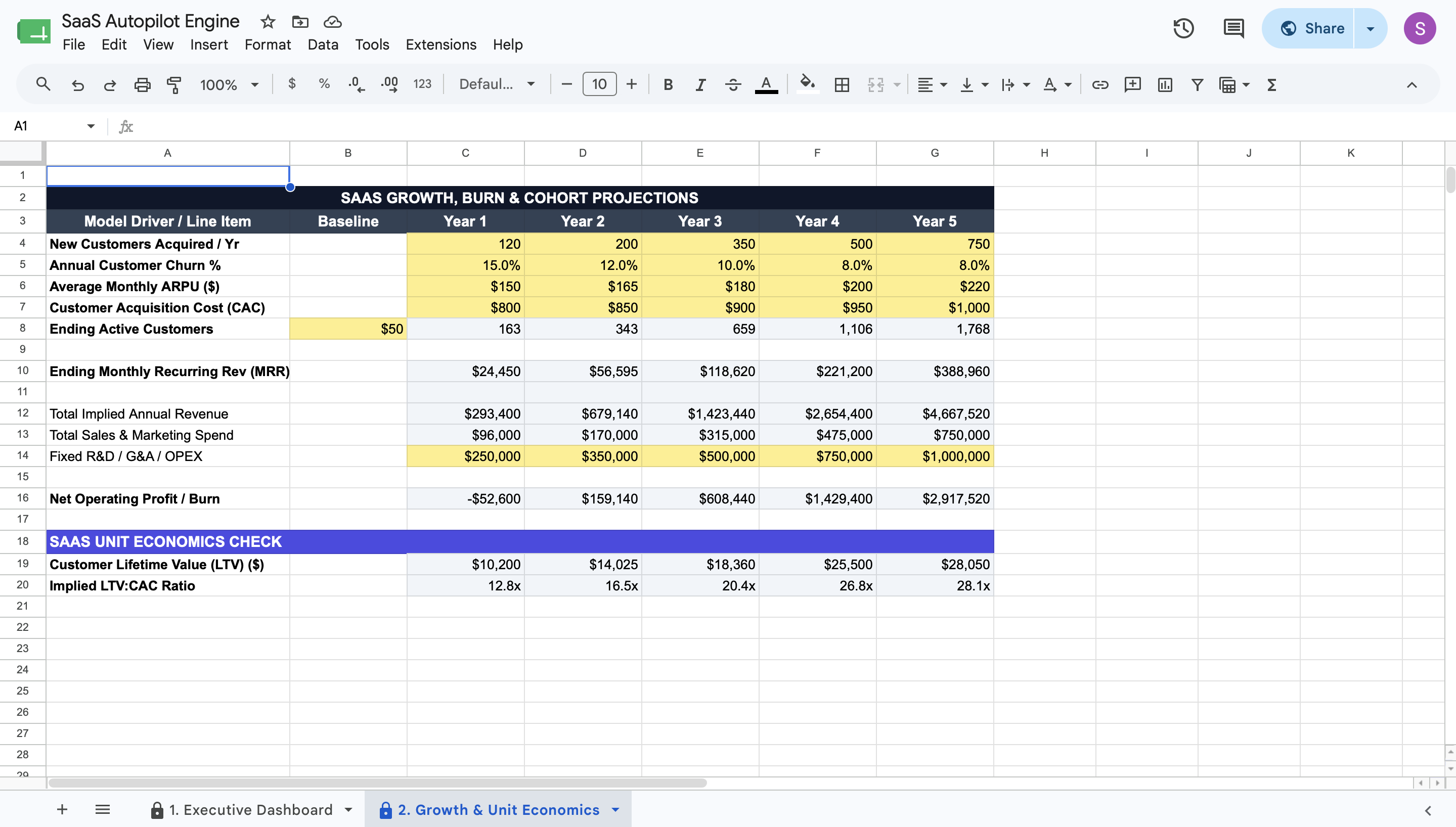Screen dimensions: 1456x827
Task: Collapse the menus with the chevron
Action: [x=1411, y=84]
